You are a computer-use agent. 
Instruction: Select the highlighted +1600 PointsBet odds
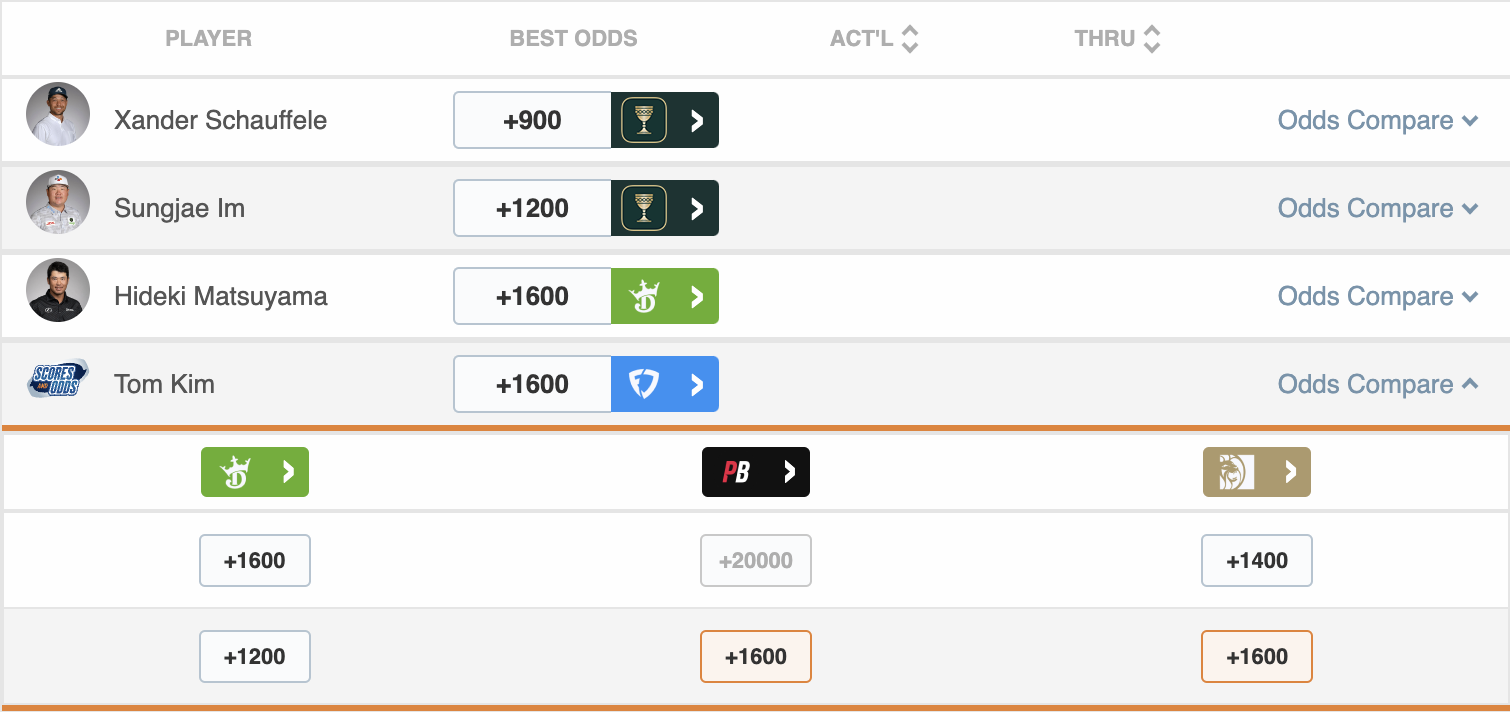click(756, 656)
